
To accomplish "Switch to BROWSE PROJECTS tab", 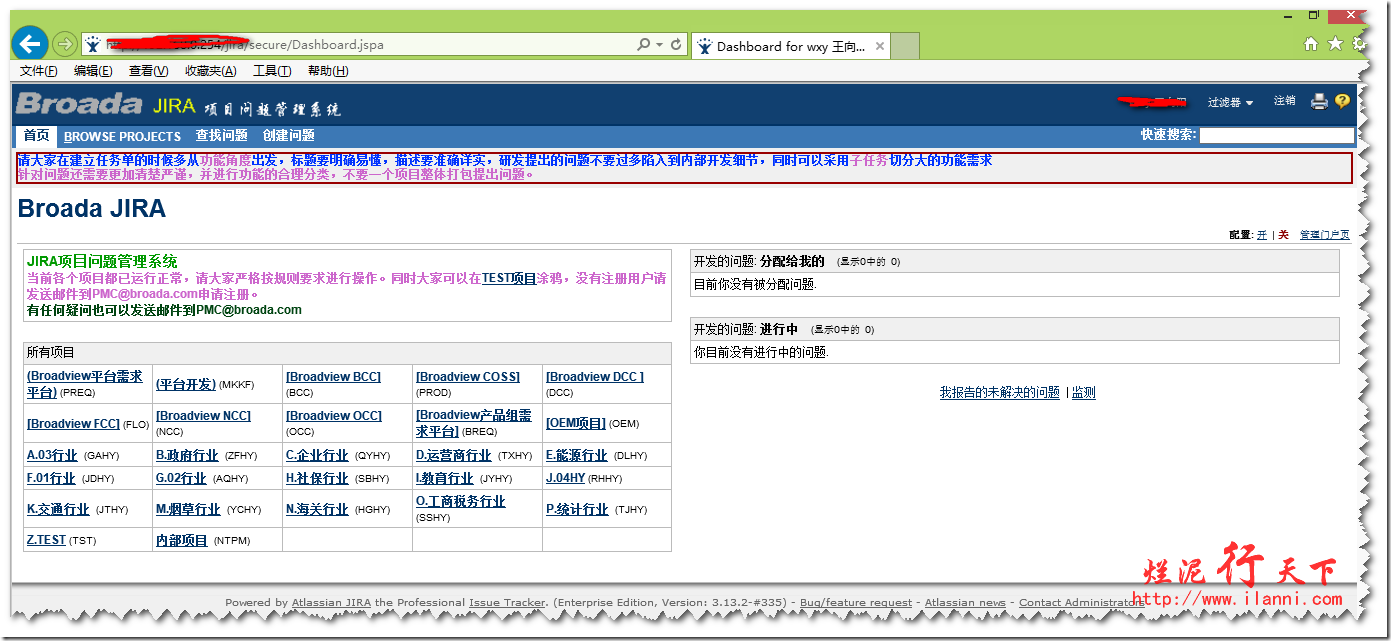I will (122, 136).
